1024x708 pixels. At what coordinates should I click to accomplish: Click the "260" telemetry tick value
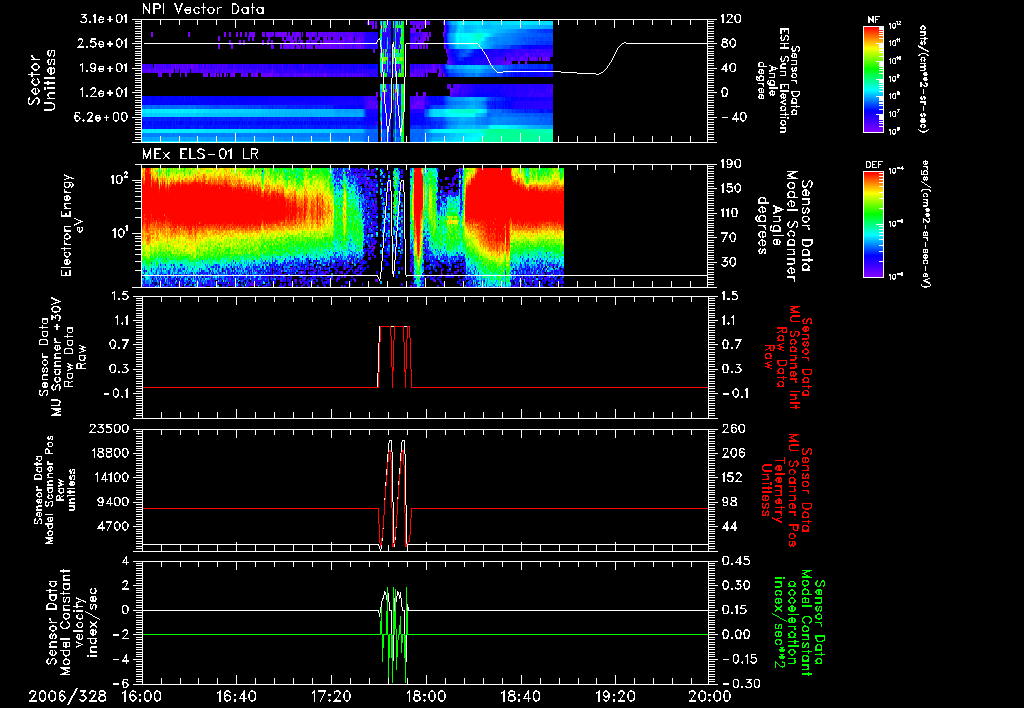pos(733,428)
